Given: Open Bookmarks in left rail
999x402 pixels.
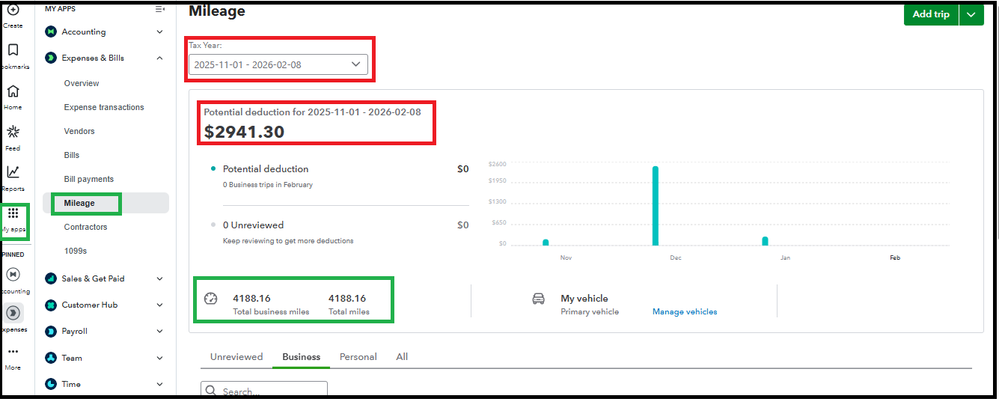Looking at the screenshot, I should pyautogui.click(x=13, y=50).
